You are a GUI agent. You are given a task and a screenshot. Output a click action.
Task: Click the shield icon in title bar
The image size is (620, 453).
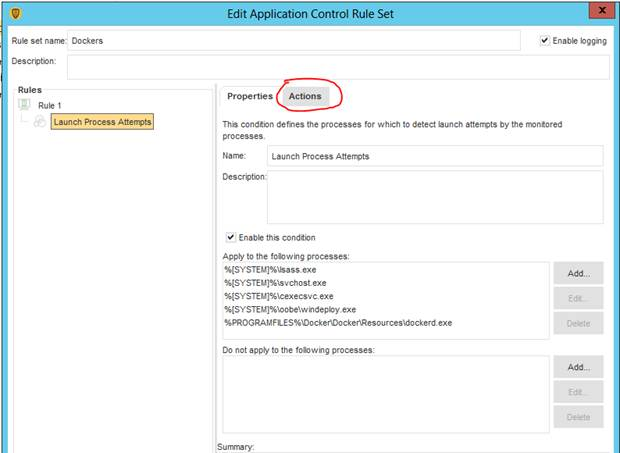(15, 14)
